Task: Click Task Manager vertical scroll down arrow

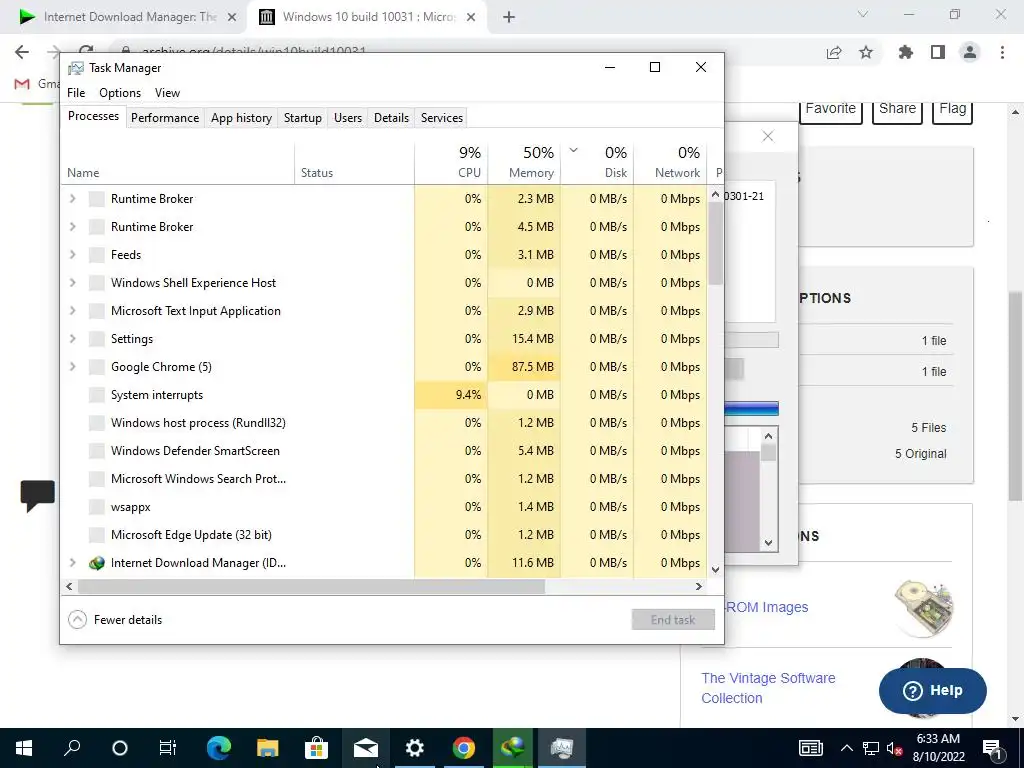Action: 715,569
